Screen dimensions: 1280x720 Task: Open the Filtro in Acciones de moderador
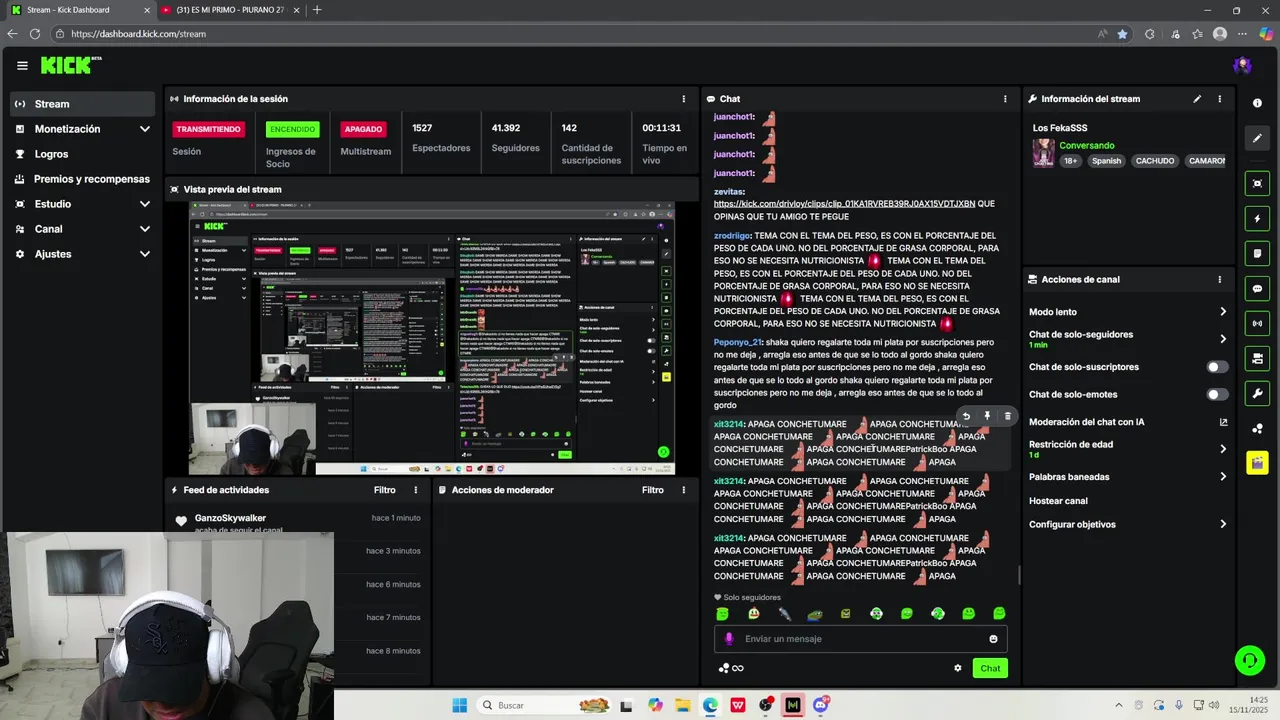click(x=653, y=490)
